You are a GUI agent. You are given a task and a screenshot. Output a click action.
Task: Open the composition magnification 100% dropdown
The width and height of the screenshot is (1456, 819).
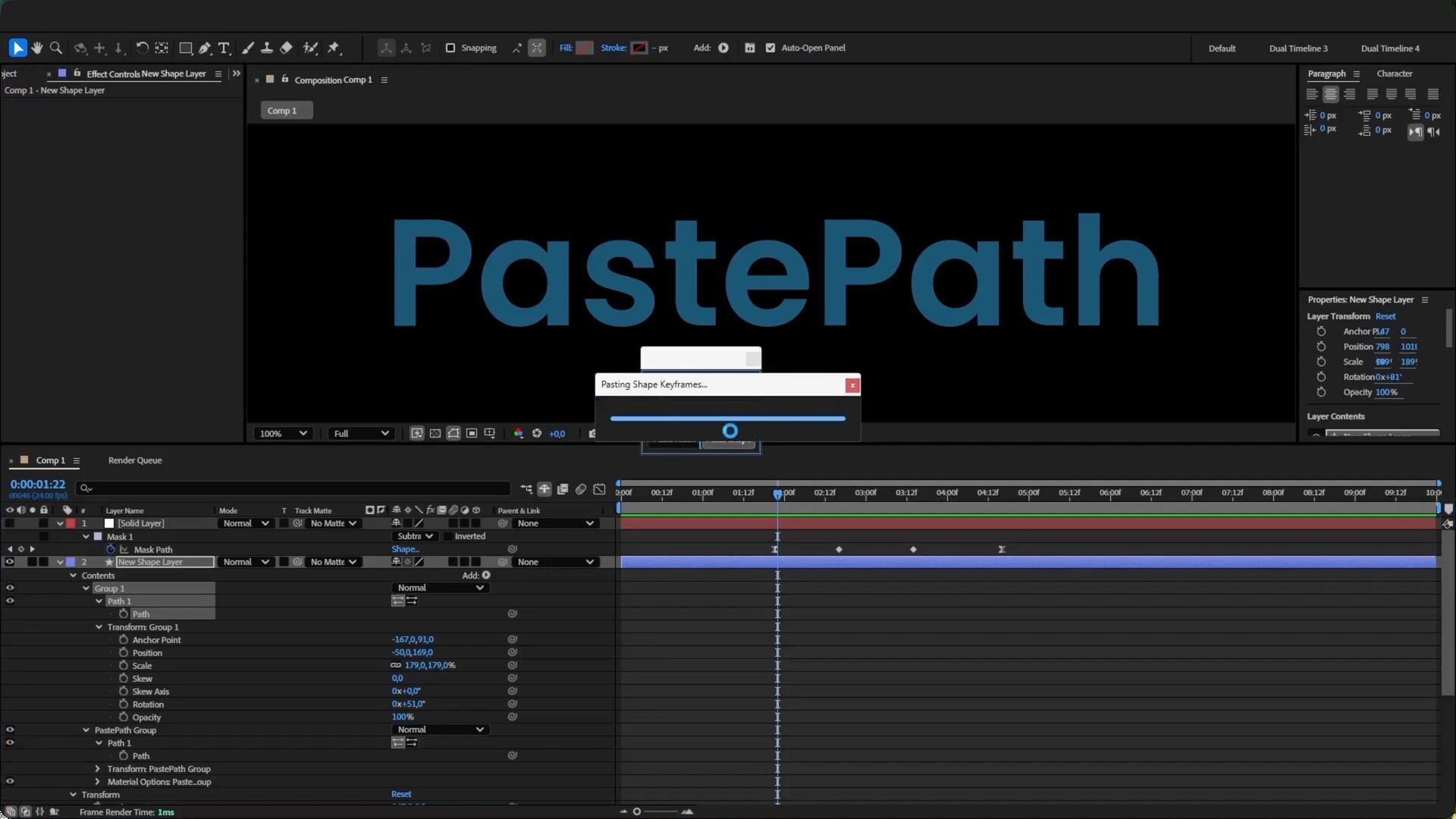pos(284,433)
